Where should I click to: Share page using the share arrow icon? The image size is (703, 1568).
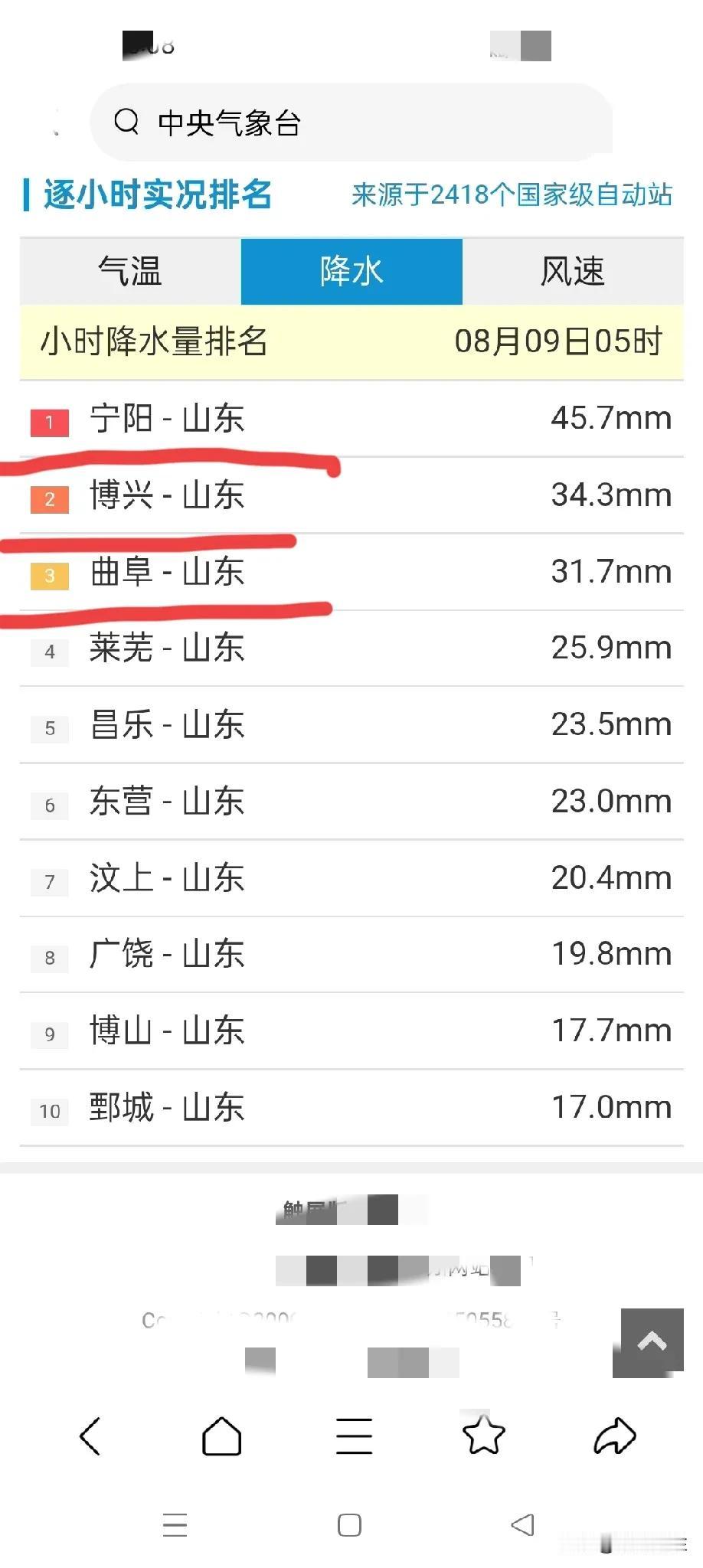(x=615, y=1436)
